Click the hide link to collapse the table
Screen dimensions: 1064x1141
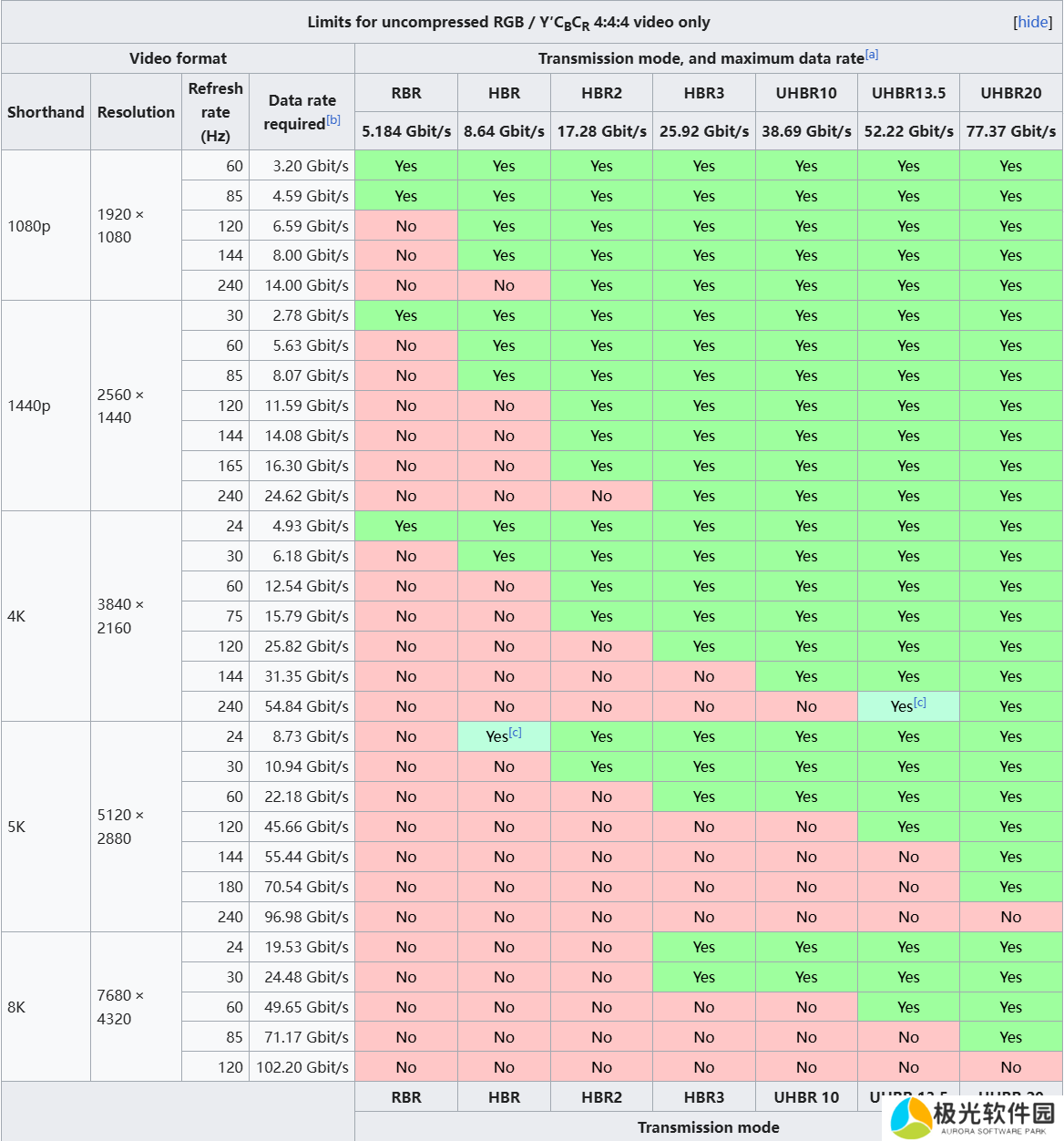tap(1033, 22)
